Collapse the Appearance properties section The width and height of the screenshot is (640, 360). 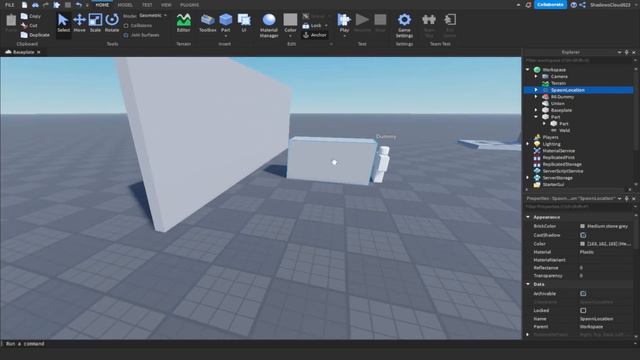(x=528, y=217)
